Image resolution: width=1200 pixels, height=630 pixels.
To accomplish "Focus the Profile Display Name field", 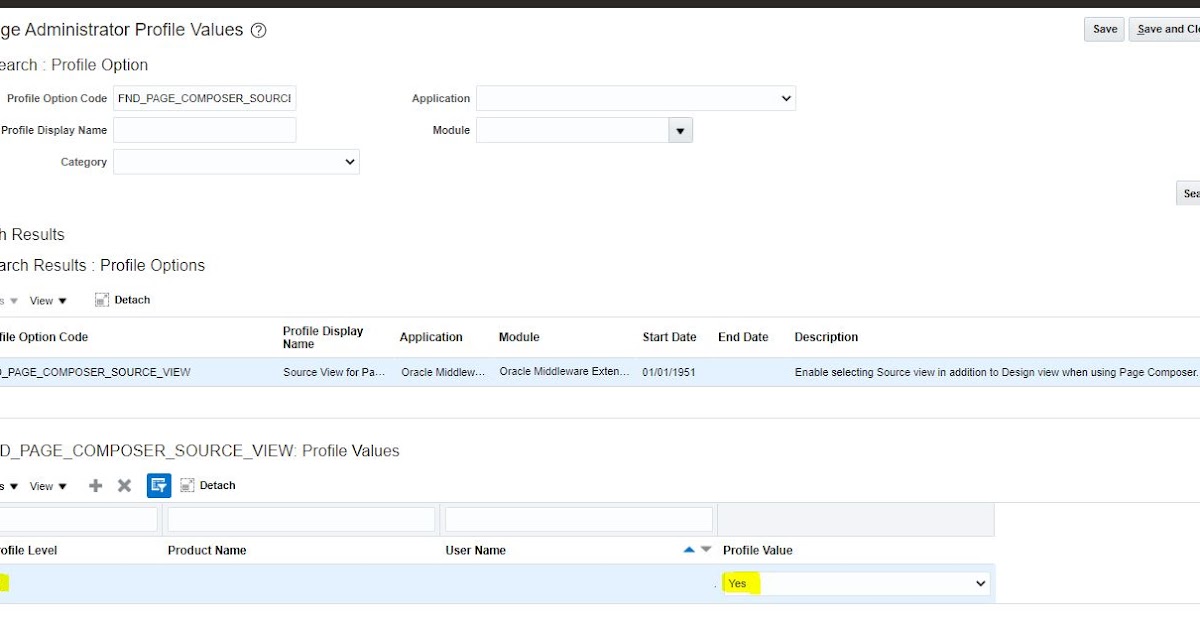I will (204, 130).
